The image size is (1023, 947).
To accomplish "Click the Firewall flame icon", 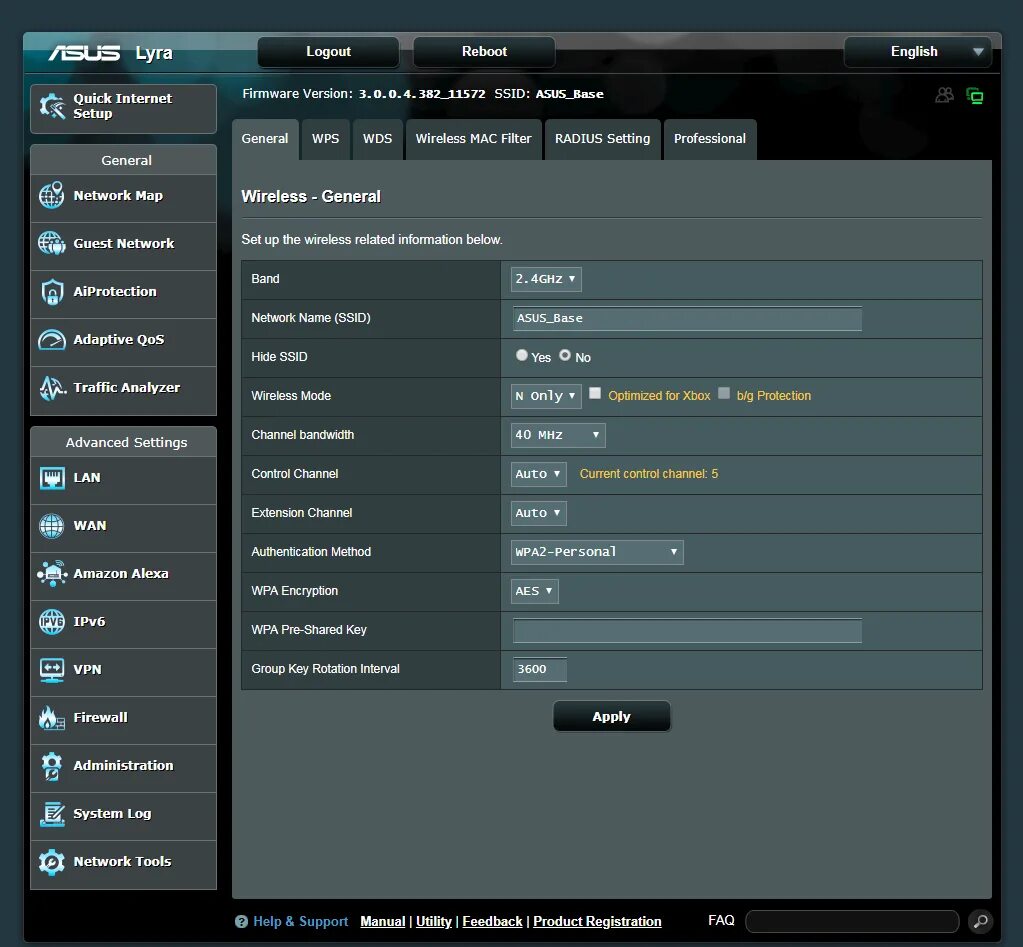I will (52, 717).
